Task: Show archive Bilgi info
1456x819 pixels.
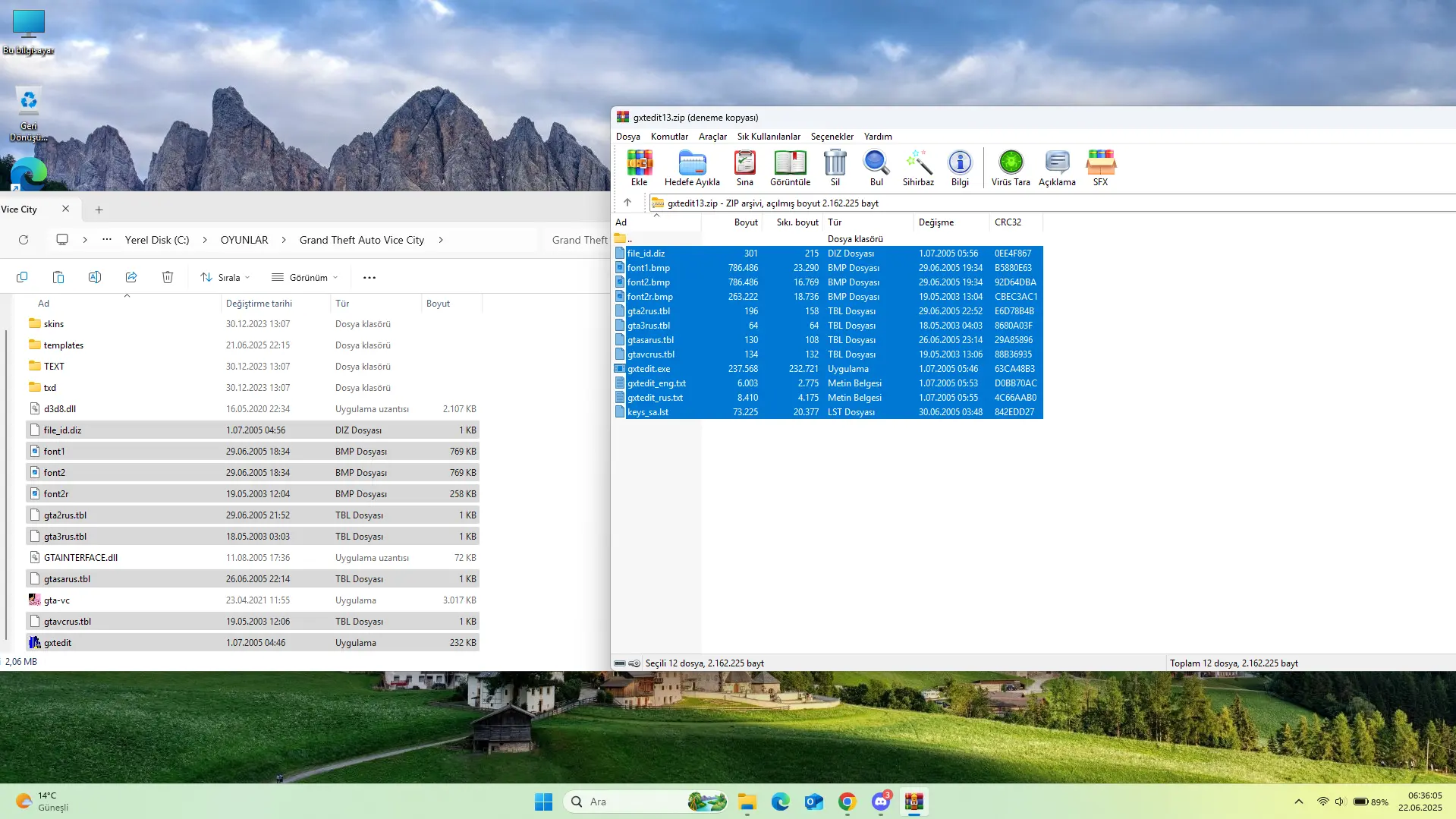Action: coord(960,168)
